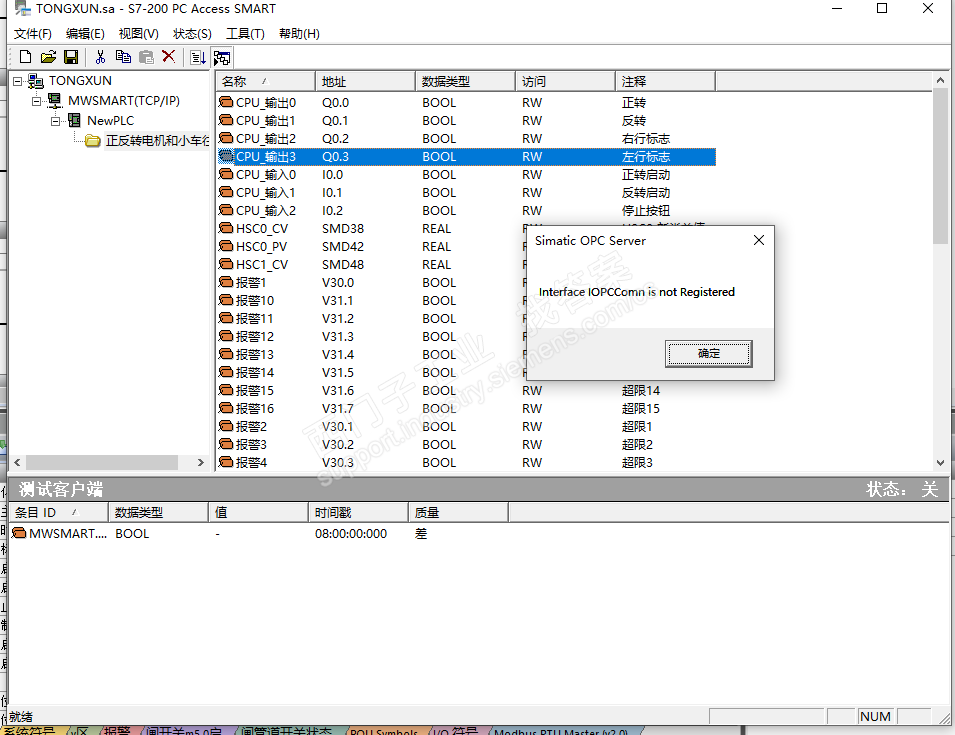Screen dimensions: 955x735
Task: Select the MWSMART(TCP/IP) tree label
Action: [x=124, y=100]
